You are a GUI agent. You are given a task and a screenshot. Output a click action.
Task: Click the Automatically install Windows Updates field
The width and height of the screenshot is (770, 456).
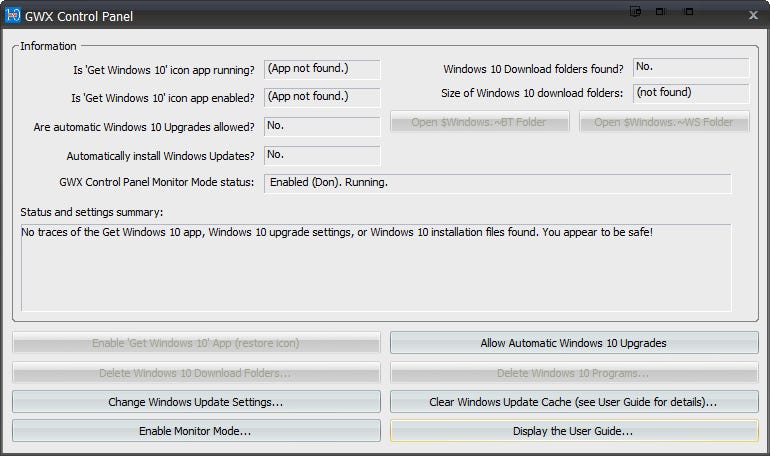coord(322,155)
